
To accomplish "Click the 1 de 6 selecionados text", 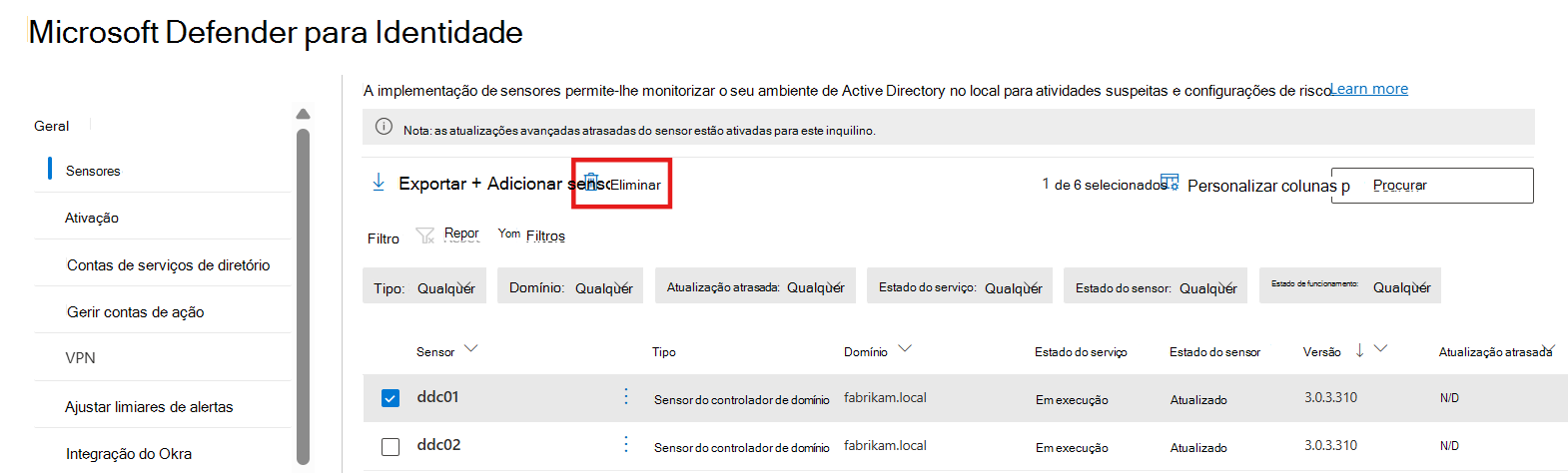I will click(x=1105, y=184).
